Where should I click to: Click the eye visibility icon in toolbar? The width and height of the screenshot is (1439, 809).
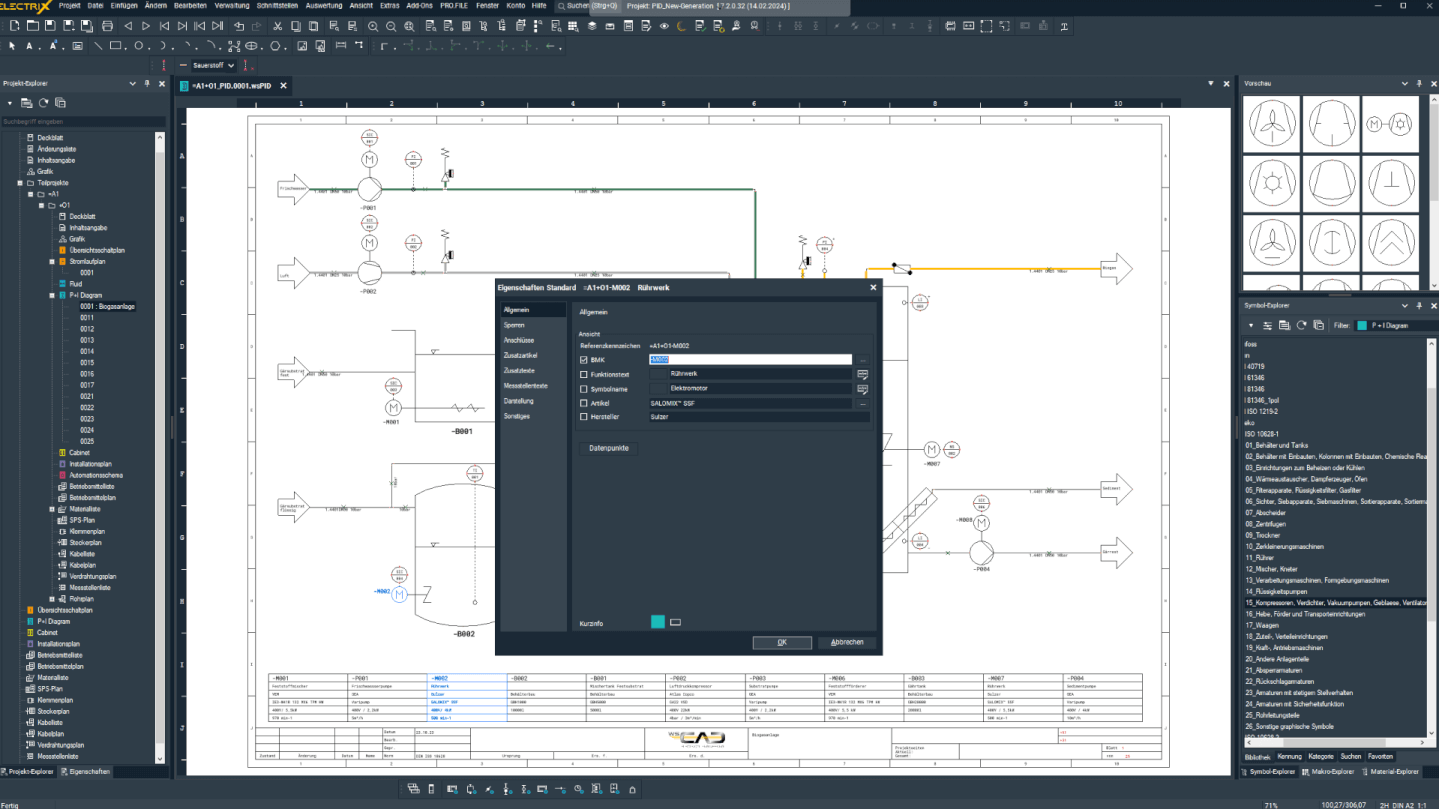tap(664, 26)
